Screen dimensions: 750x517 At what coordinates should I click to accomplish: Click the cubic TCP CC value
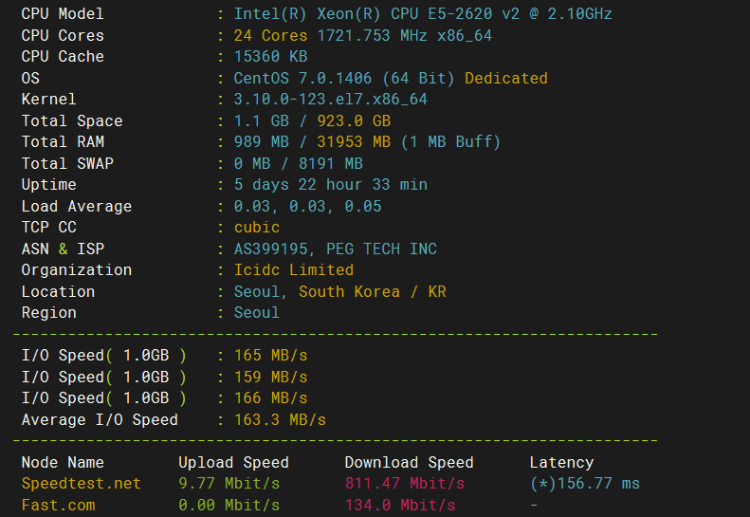(x=256, y=227)
